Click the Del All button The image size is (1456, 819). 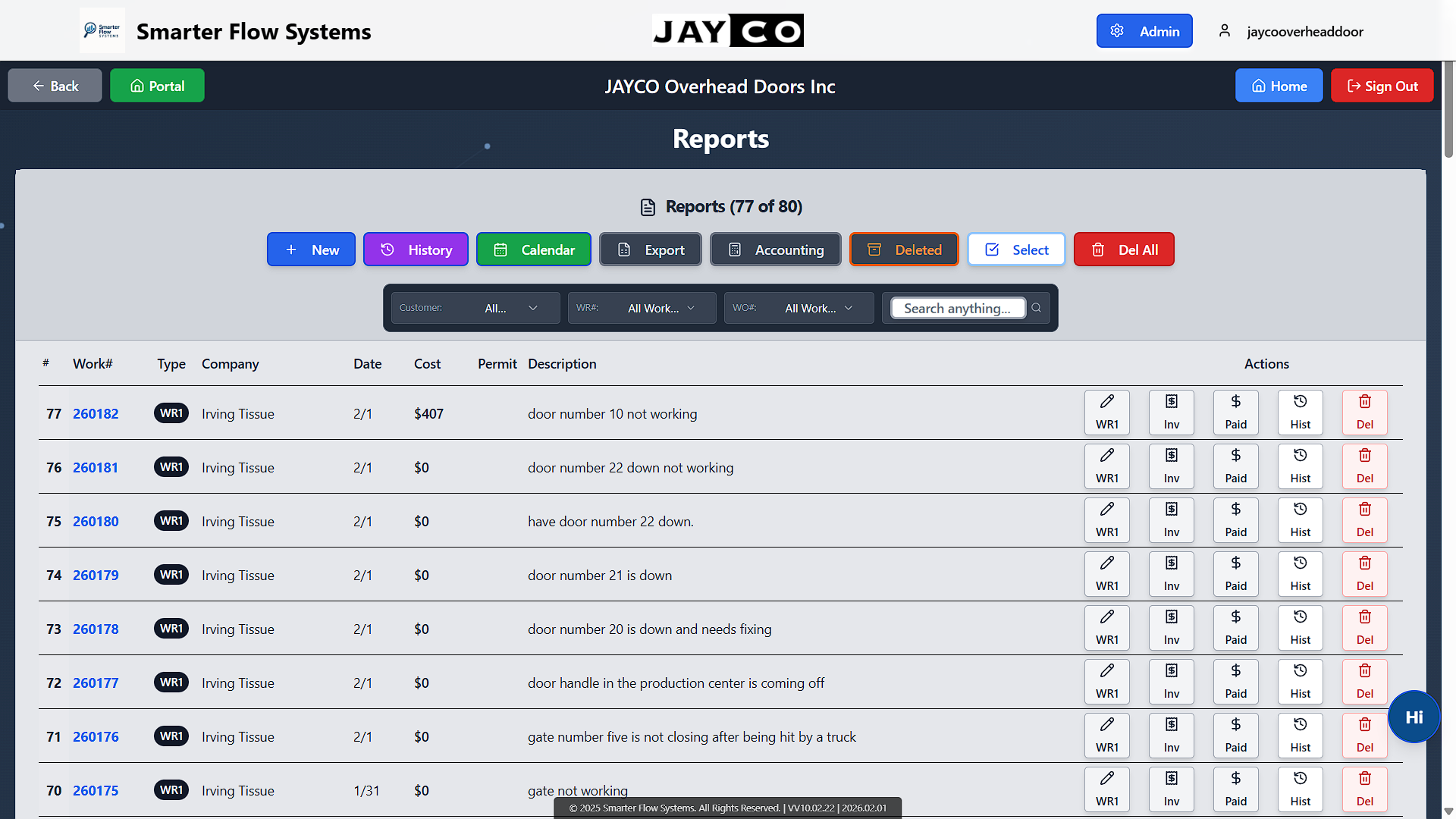click(x=1124, y=249)
